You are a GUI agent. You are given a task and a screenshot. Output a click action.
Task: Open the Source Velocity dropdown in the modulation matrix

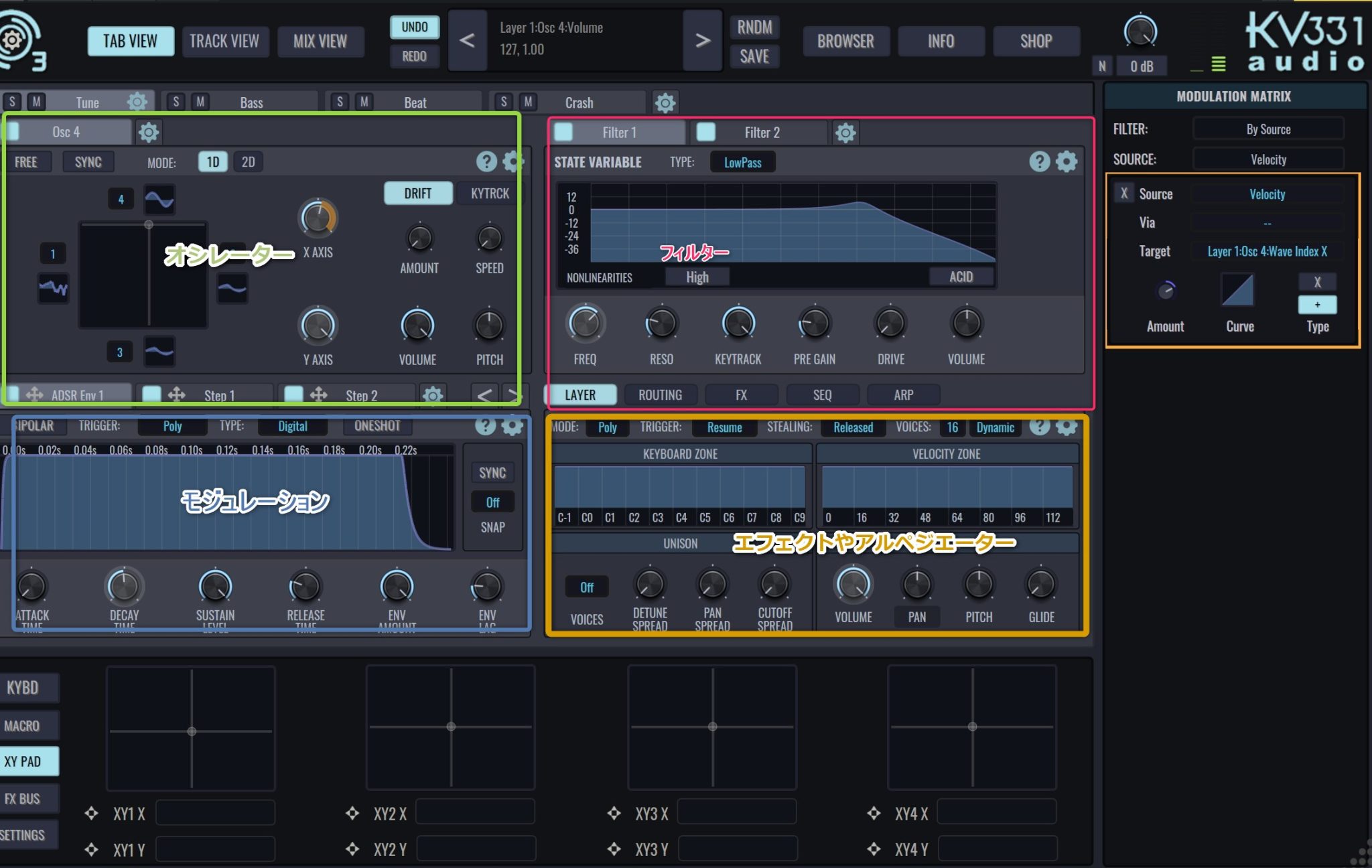tap(1267, 194)
